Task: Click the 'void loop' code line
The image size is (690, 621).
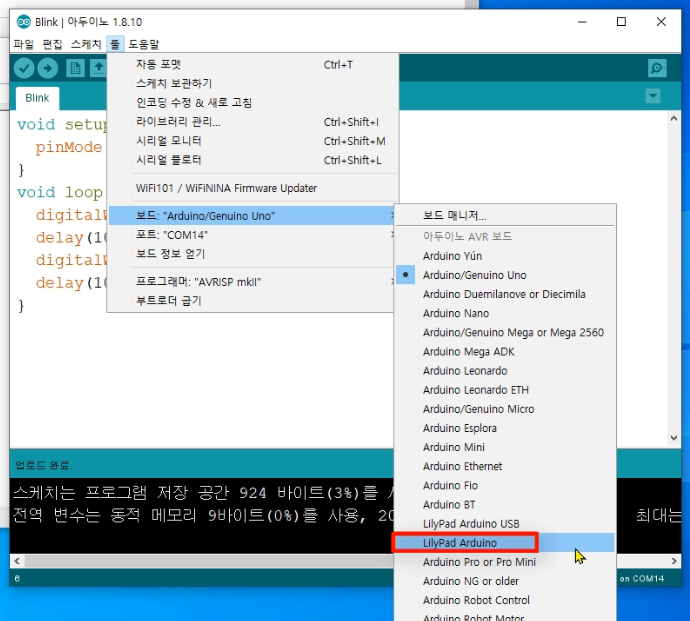Action: pos(60,192)
